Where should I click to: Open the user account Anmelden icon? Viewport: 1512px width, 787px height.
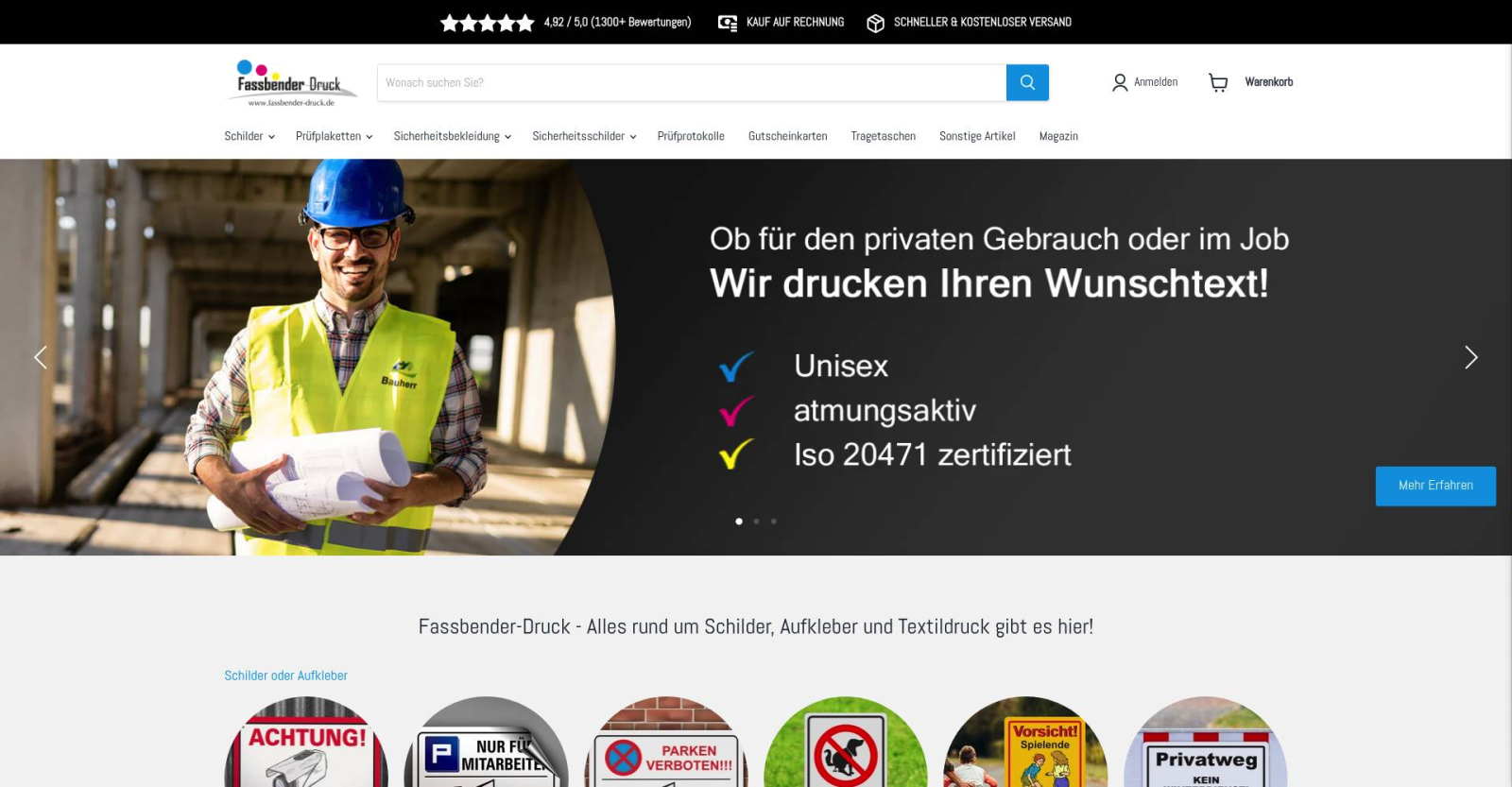(x=1120, y=82)
